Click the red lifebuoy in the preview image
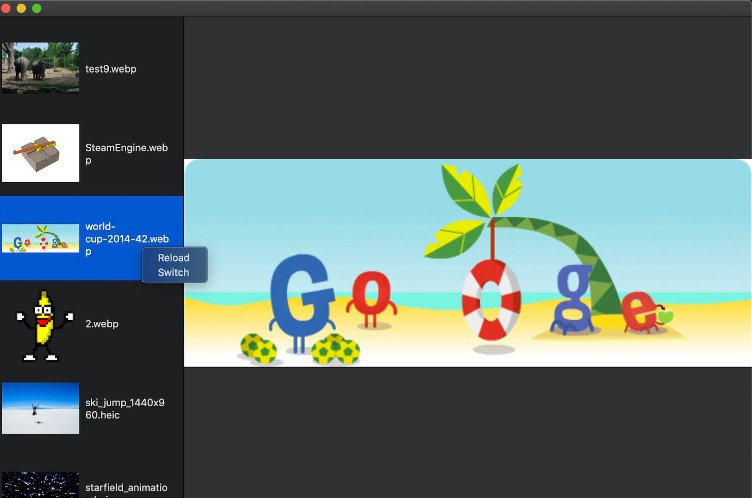752x498 pixels. pos(491,299)
